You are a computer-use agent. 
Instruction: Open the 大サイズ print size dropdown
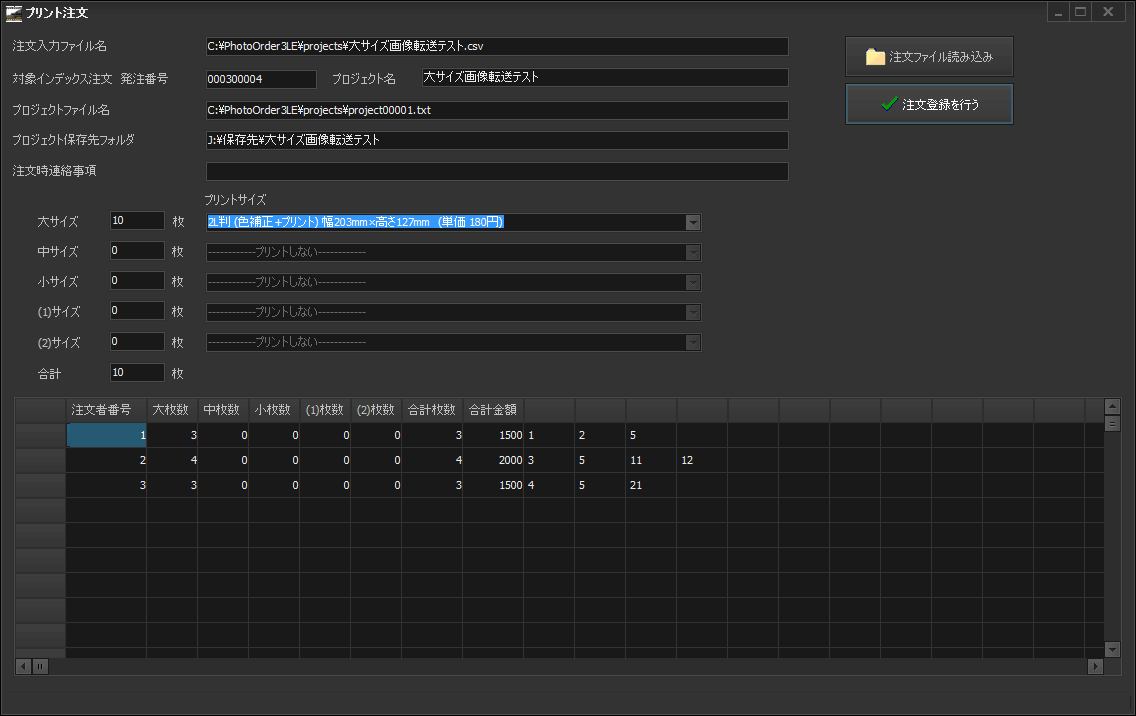[693, 222]
